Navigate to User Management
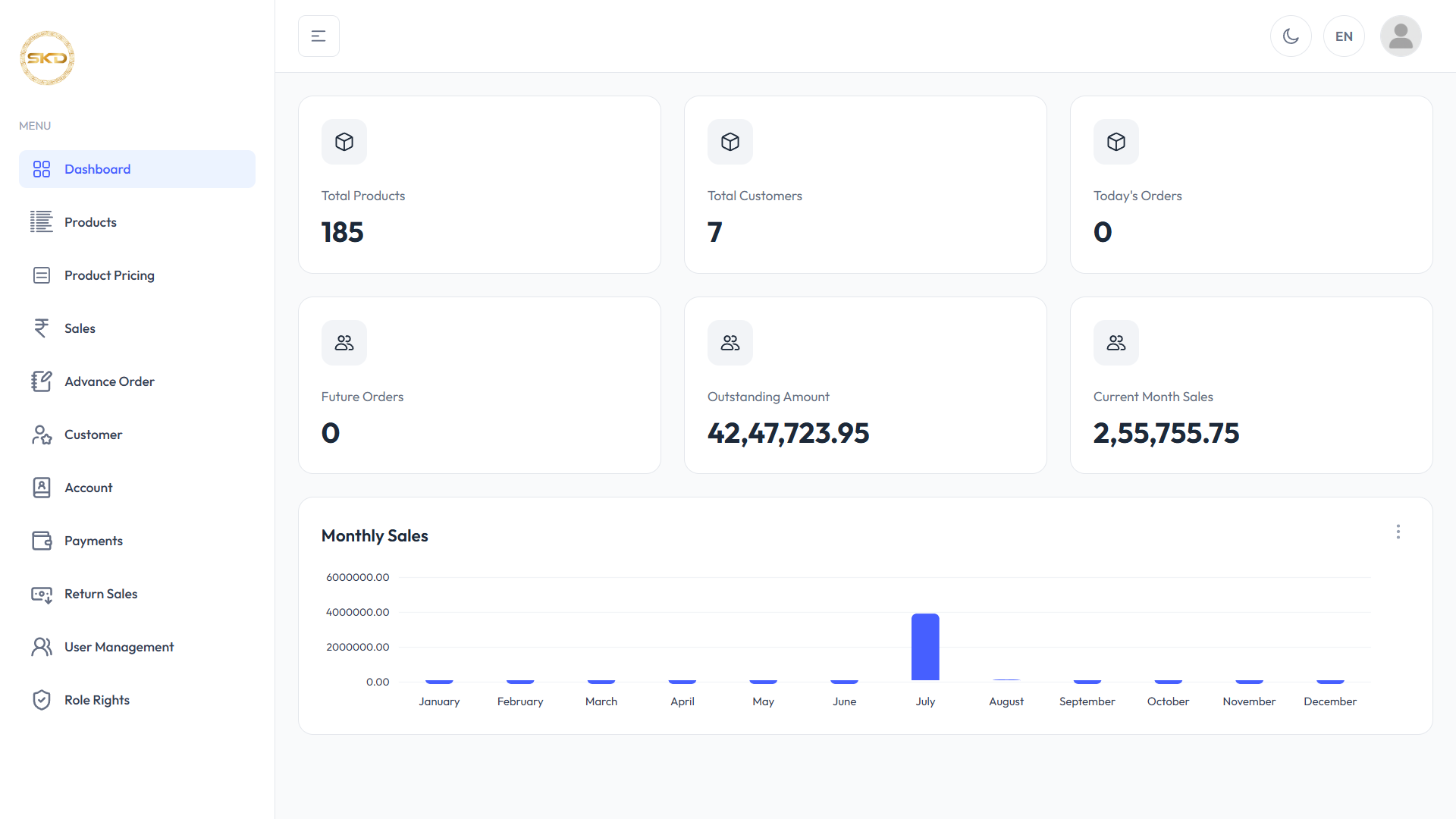1456x819 pixels. click(137, 647)
